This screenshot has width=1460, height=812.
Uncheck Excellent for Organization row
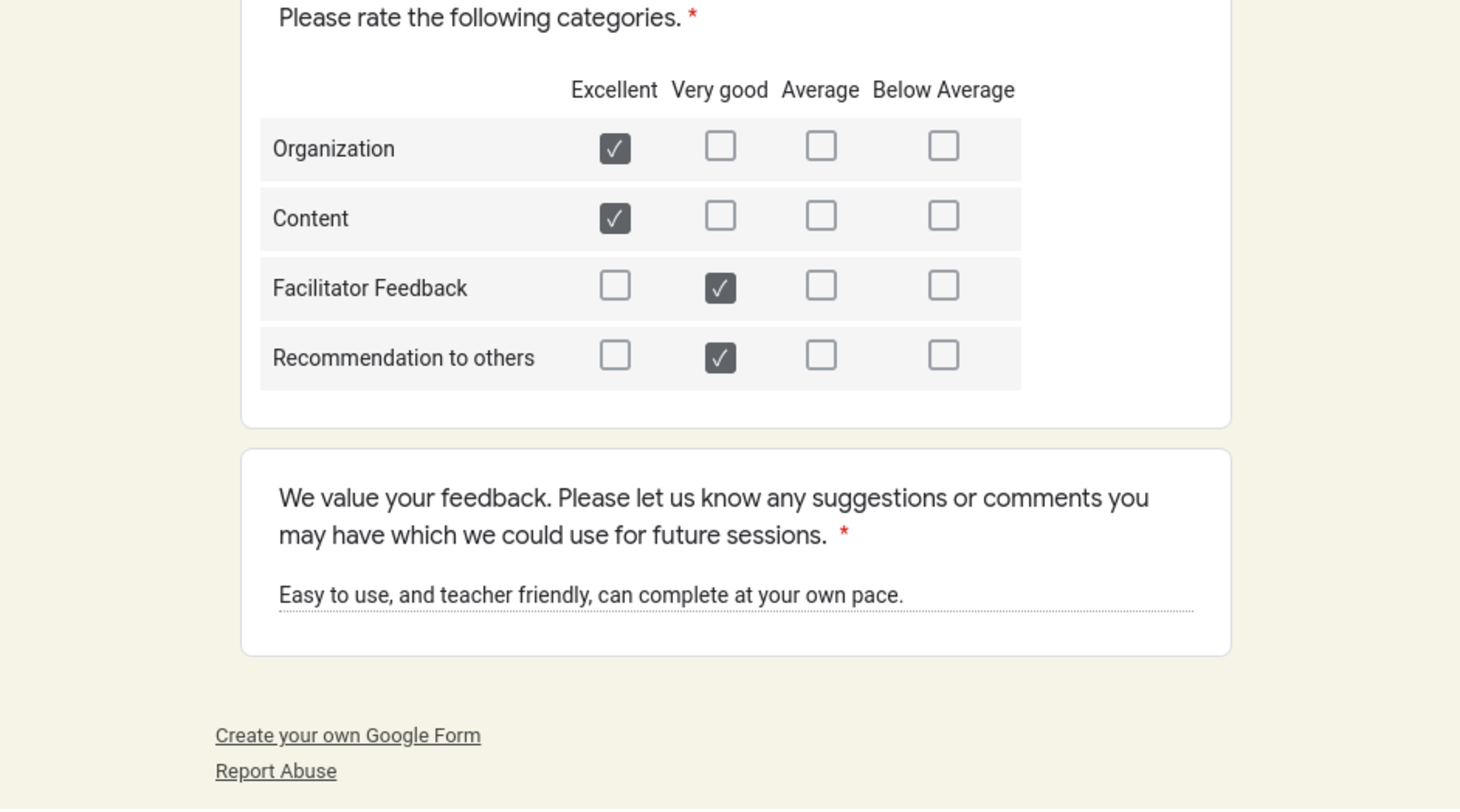click(615, 148)
